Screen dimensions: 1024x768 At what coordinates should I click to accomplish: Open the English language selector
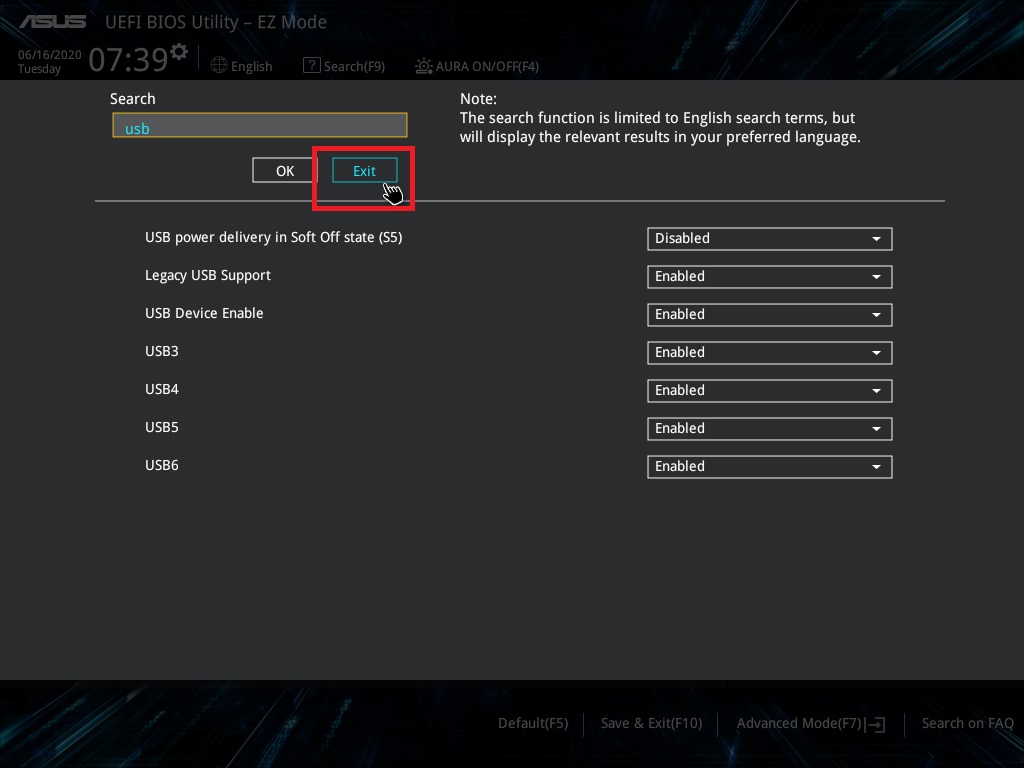[x=242, y=66]
